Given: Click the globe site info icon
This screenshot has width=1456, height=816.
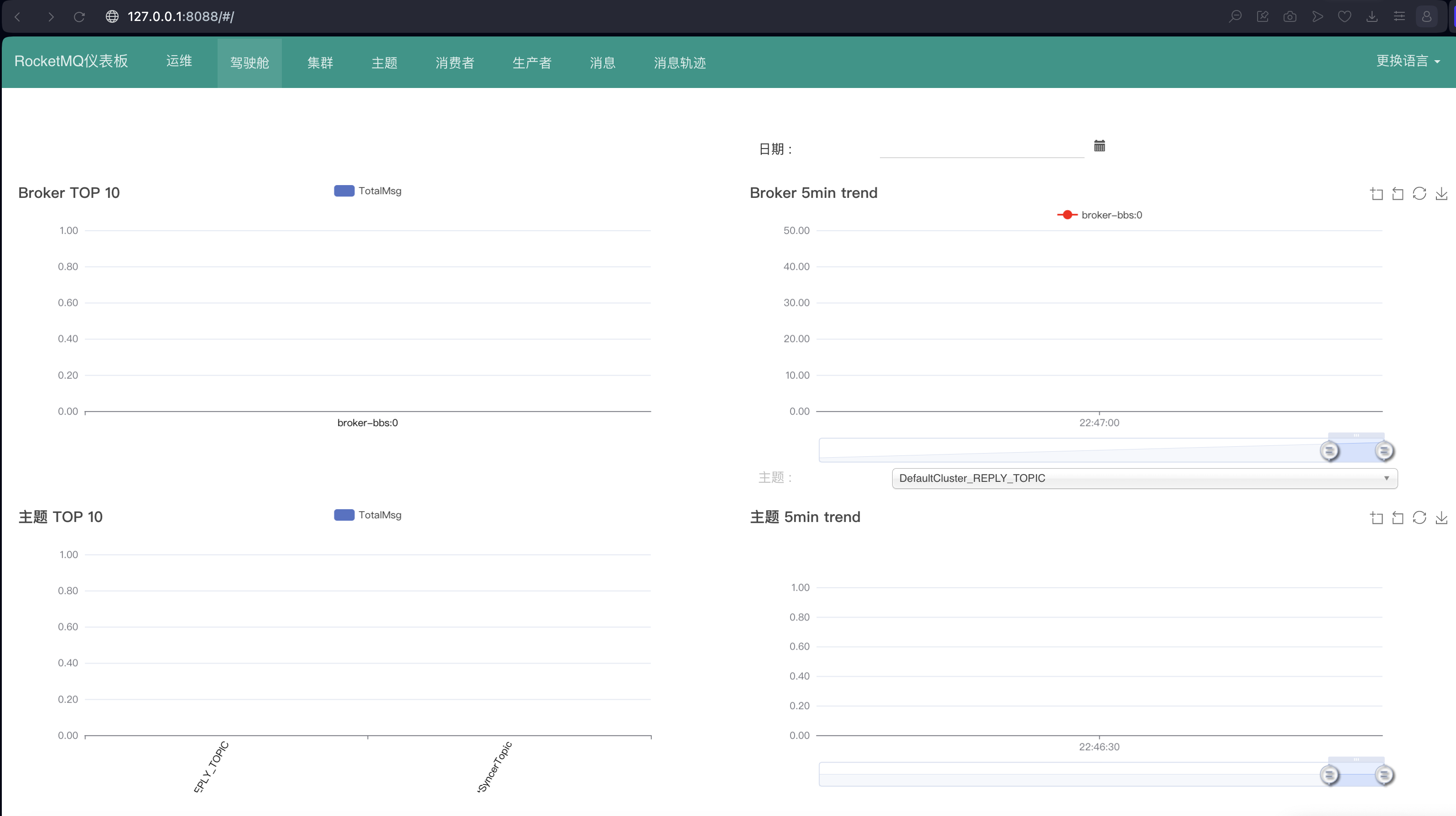Looking at the screenshot, I should coord(112,16).
